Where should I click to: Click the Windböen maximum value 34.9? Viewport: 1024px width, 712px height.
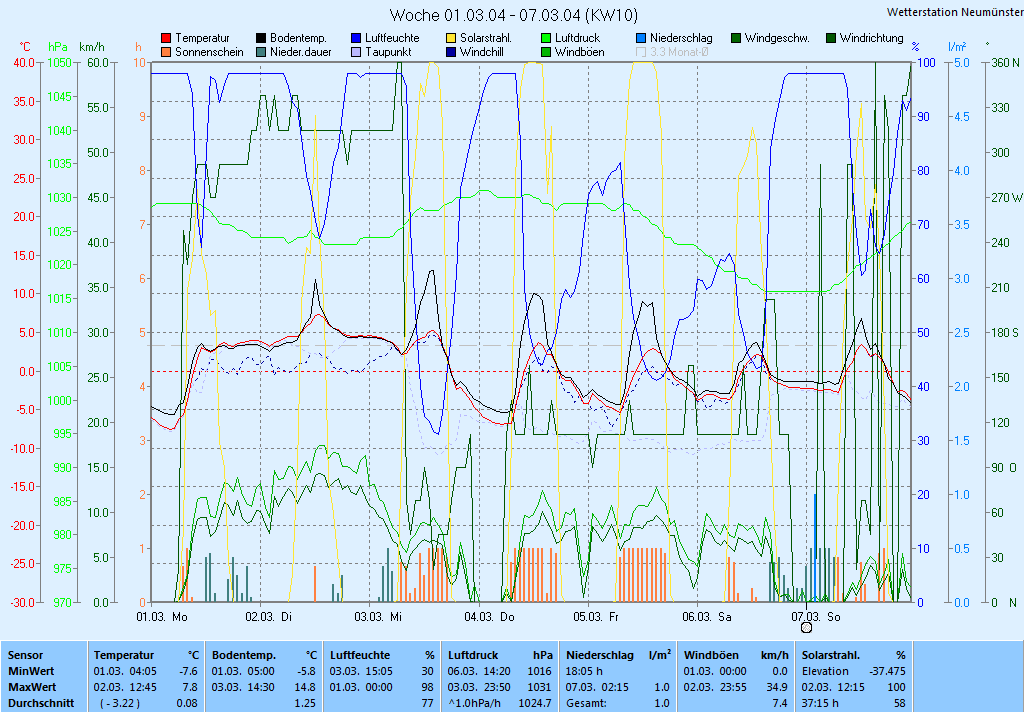777,687
